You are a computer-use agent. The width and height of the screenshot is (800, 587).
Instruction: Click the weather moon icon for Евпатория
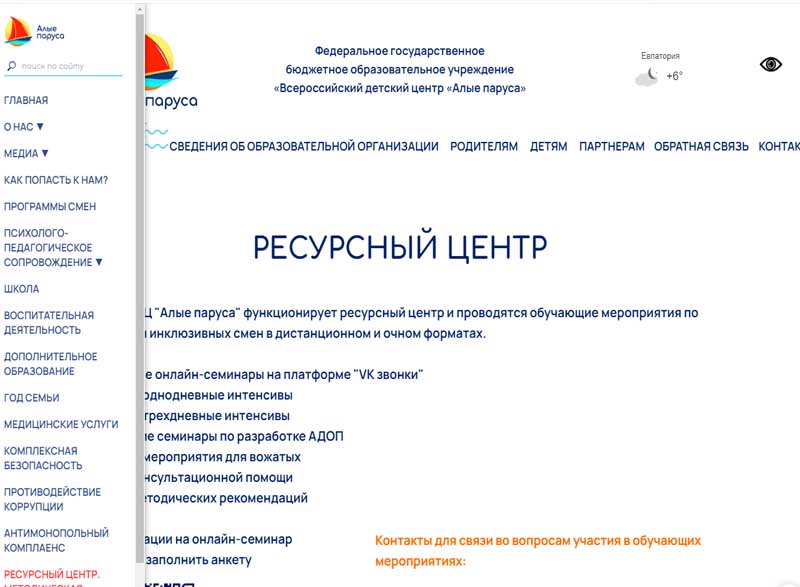[x=647, y=77]
